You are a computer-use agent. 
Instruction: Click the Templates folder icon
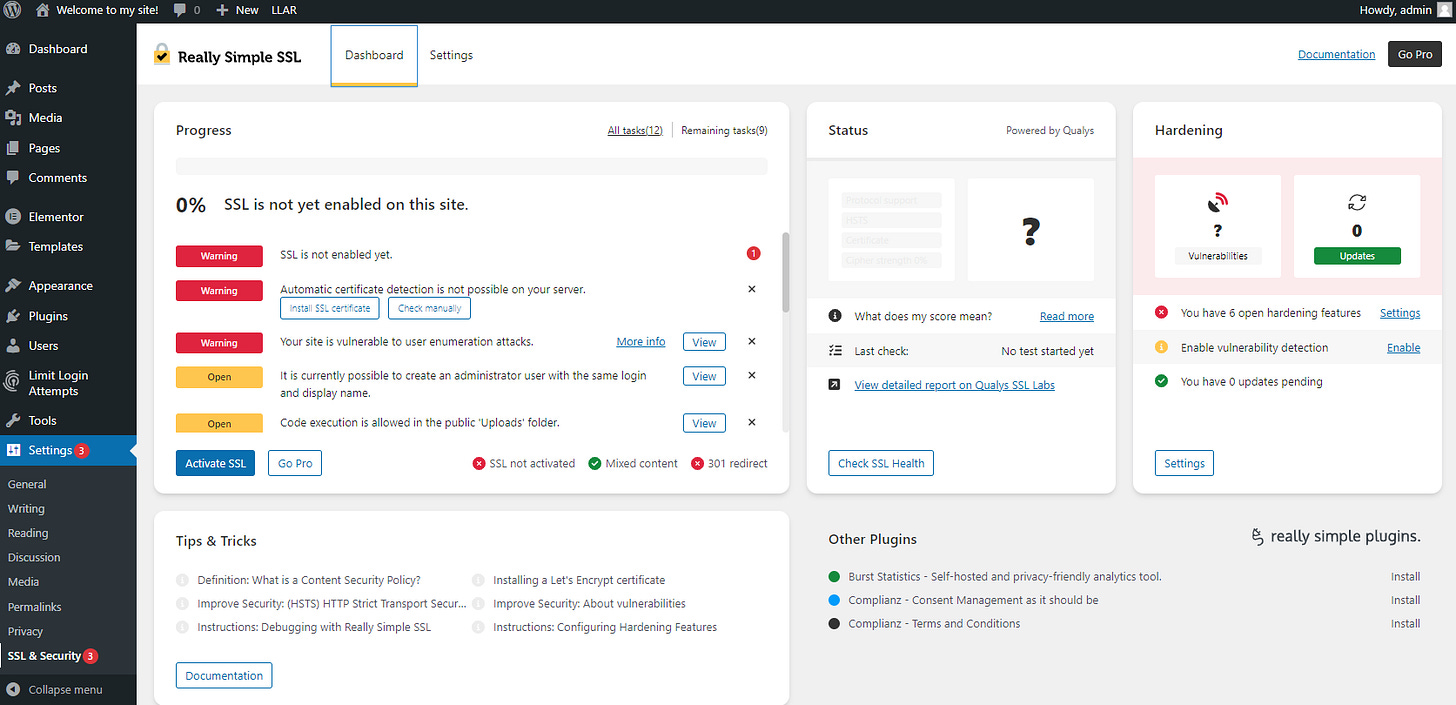(13, 247)
